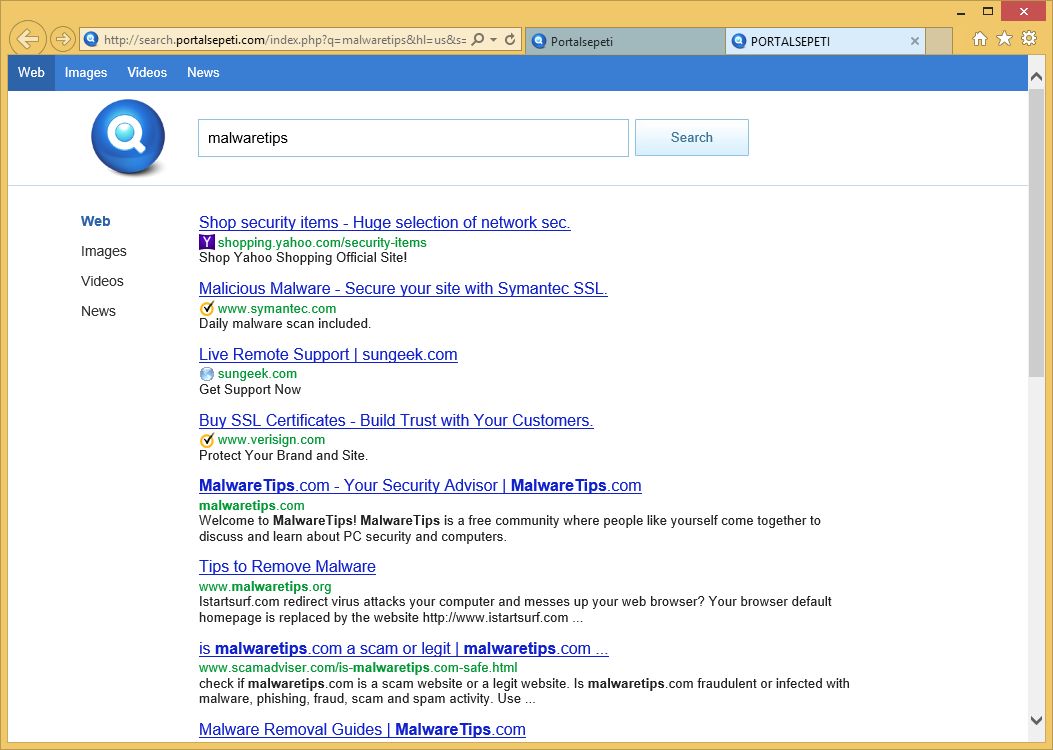Open the browser Home icon
This screenshot has width=1053, height=750.
[x=980, y=39]
